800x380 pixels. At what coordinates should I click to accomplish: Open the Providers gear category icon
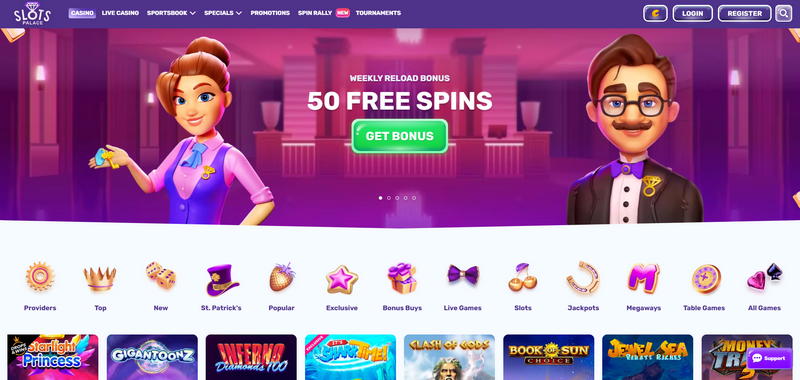click(40, 277)
